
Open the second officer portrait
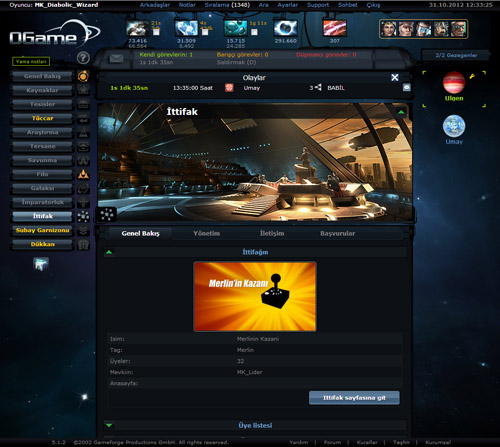(x=406, y=29)
